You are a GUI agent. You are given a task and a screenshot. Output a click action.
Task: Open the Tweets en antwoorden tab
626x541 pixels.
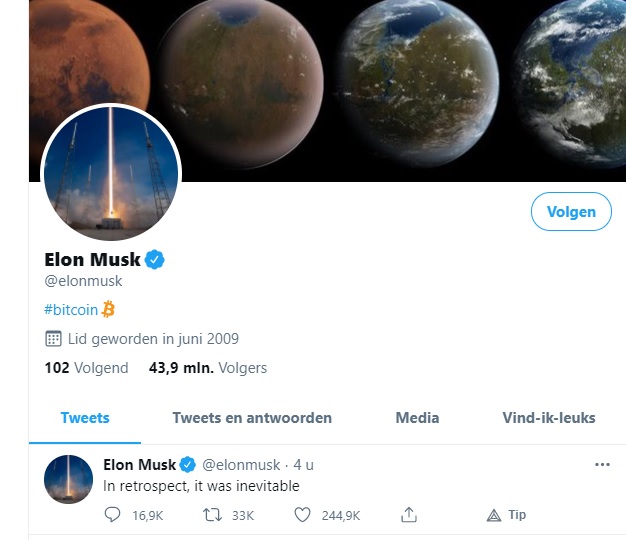pos(252,418)
